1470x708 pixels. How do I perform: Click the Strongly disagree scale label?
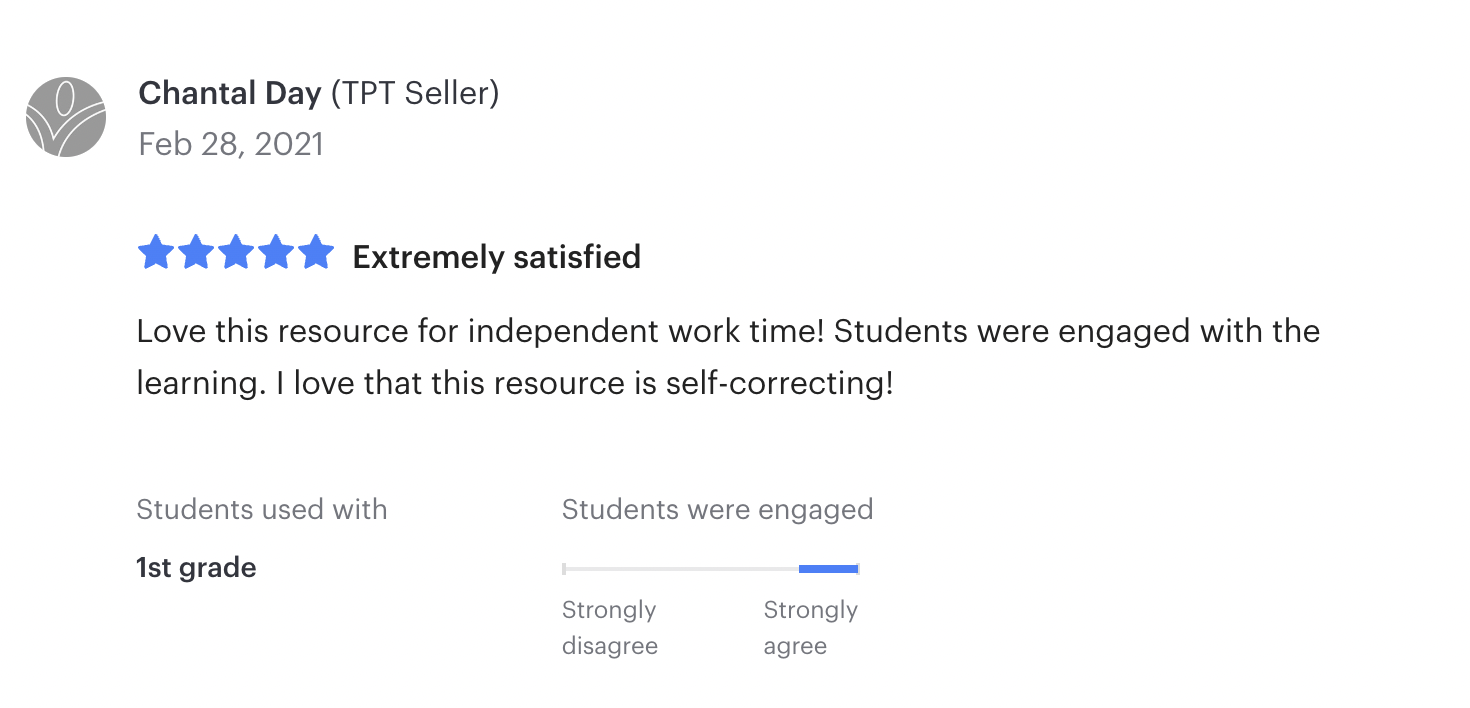(x=610, y=627)
